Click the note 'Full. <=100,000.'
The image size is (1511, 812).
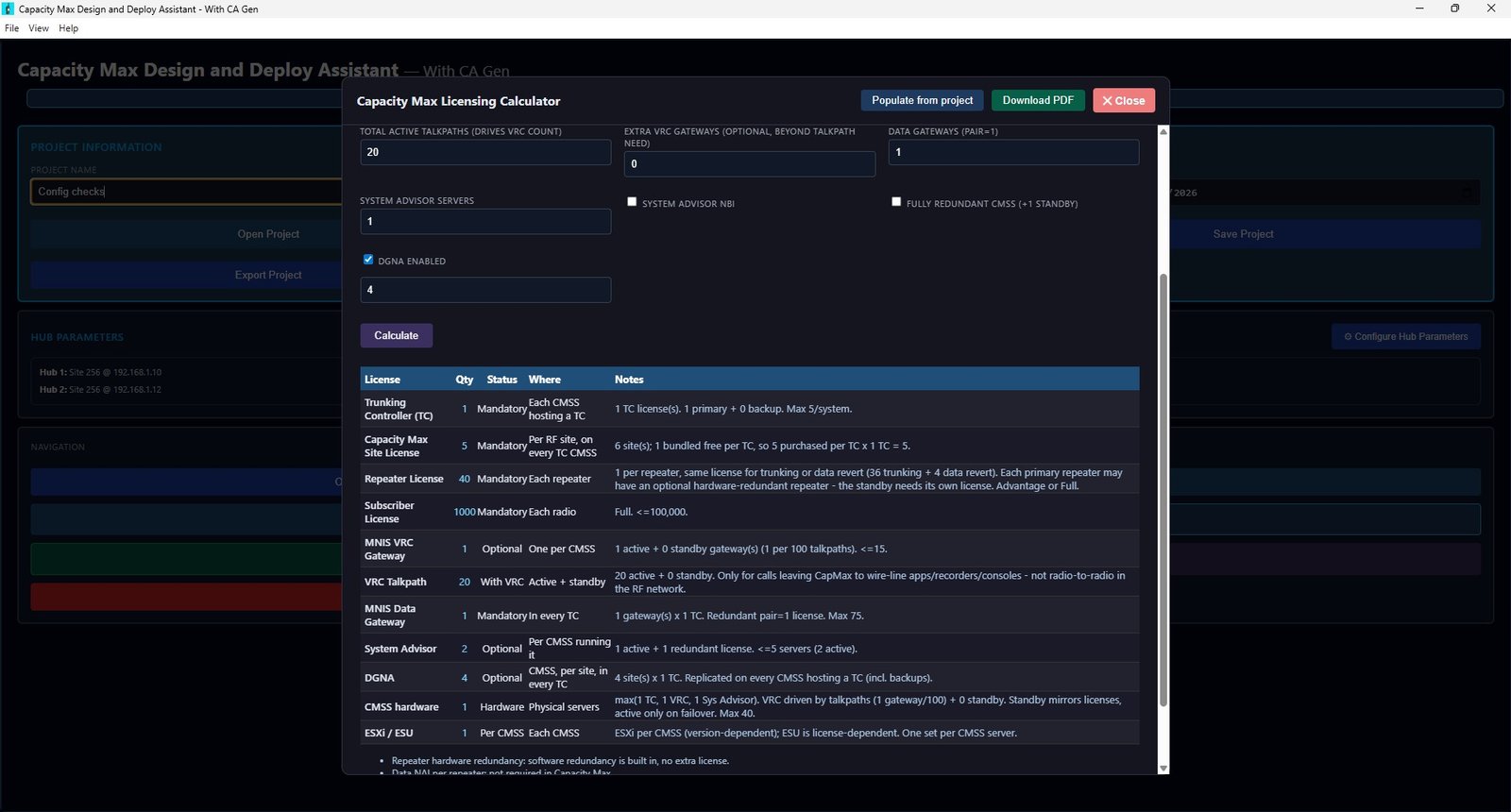[652, 512]
